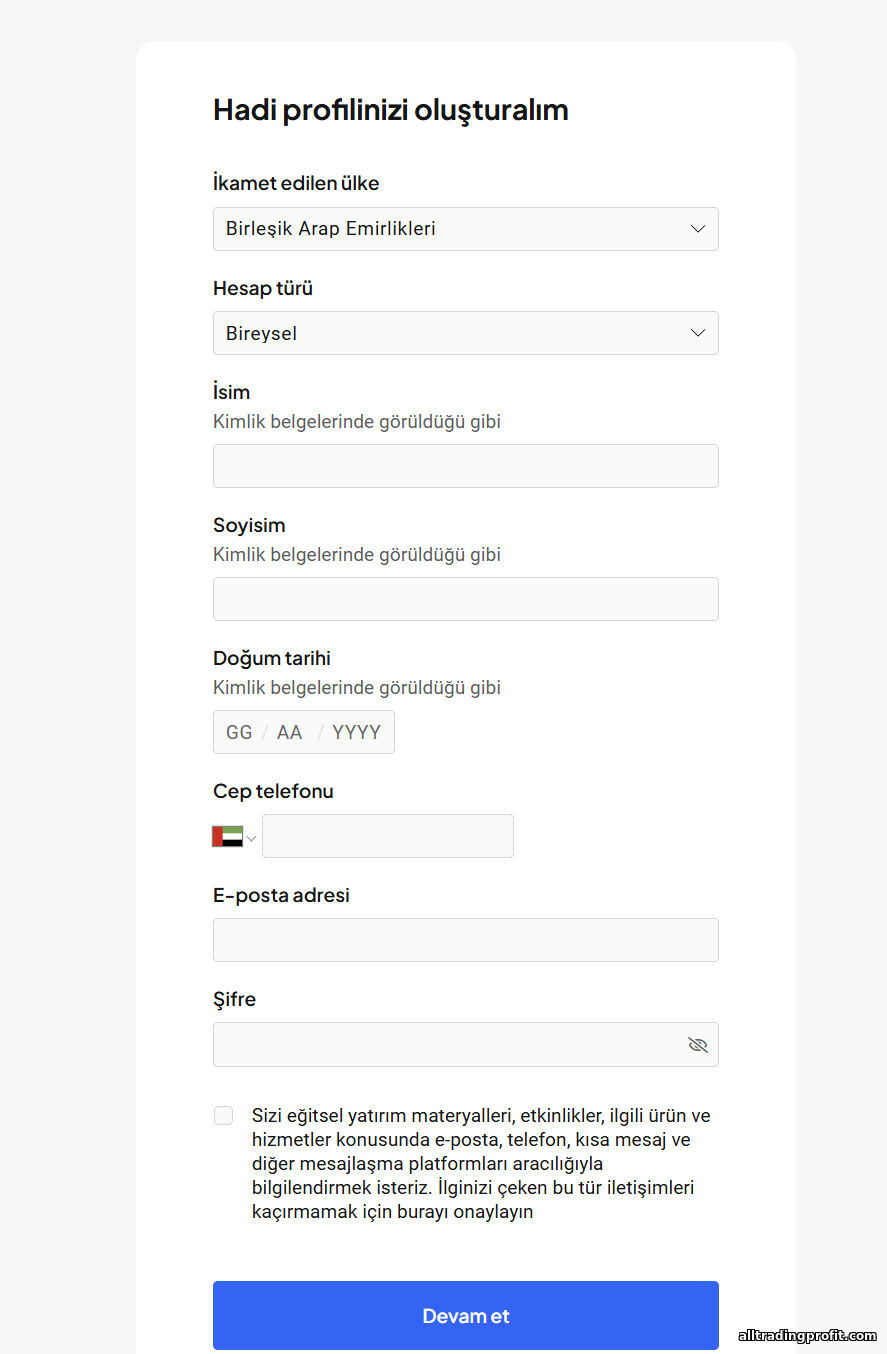This screenshot has width=887, height=1354.
Task: Expand the Hesap türü dropdown chevron
Action: click(698, 333)
